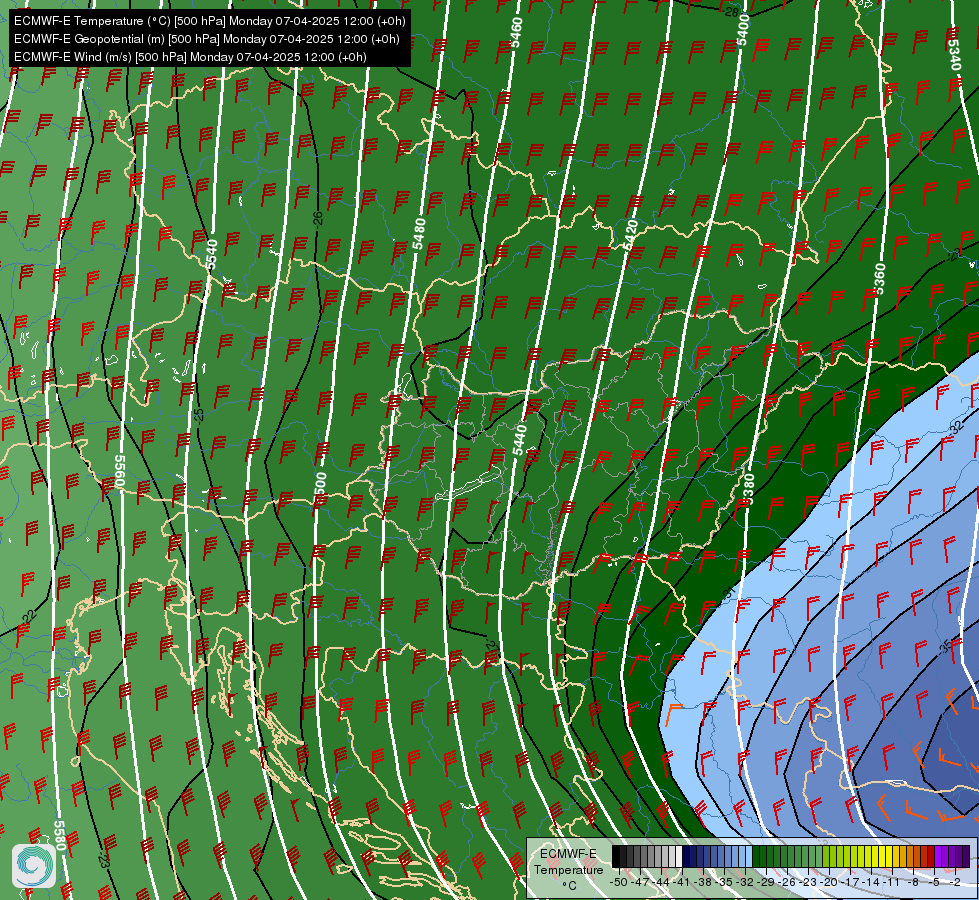The height and width of the screenshot is (900, 979).
Task: Click the 5360 geopotential contour label
Action: [x=879, y=279]
